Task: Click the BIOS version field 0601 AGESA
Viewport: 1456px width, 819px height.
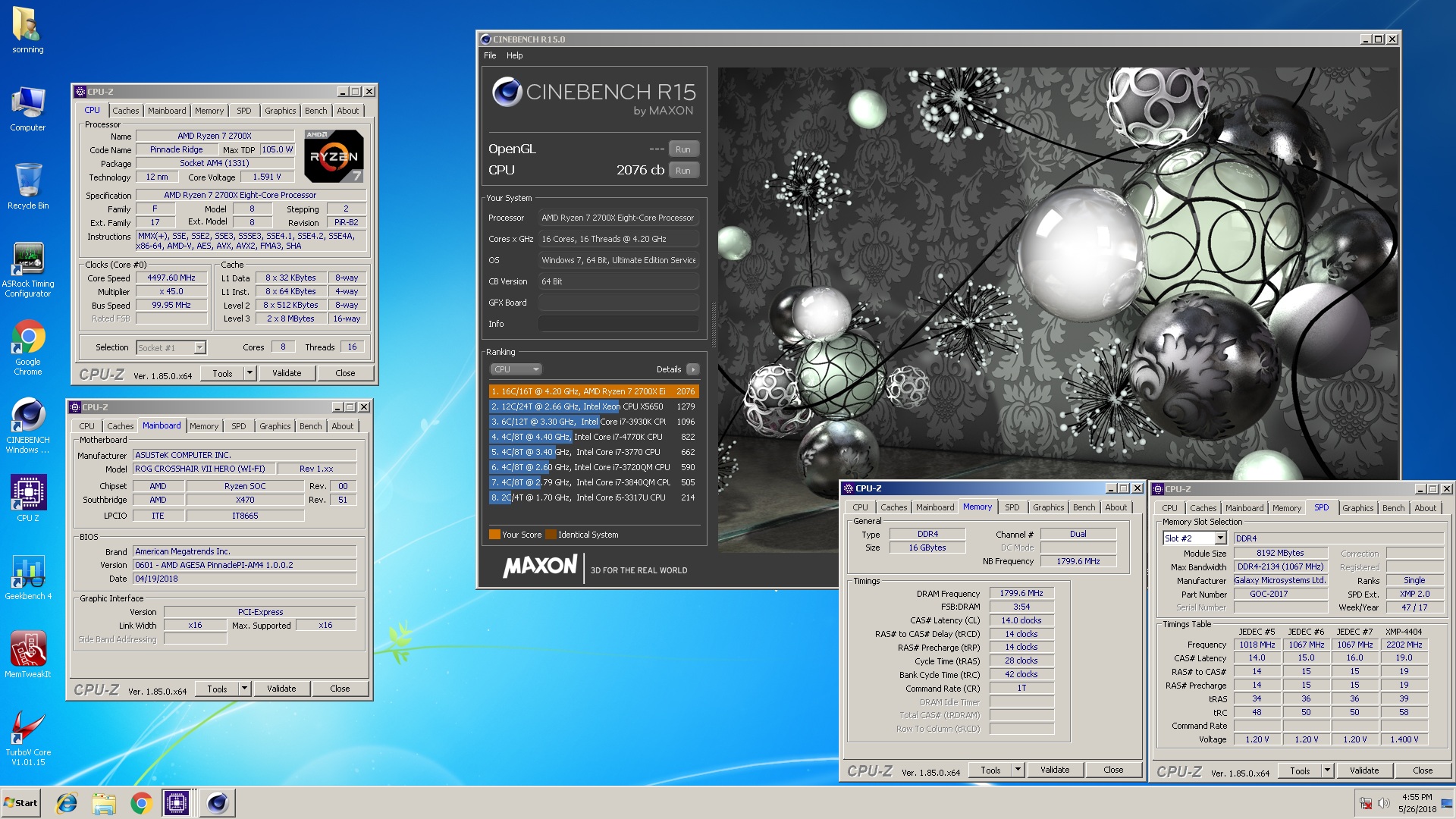Action: pyautogui.click(x=244, y=565)
